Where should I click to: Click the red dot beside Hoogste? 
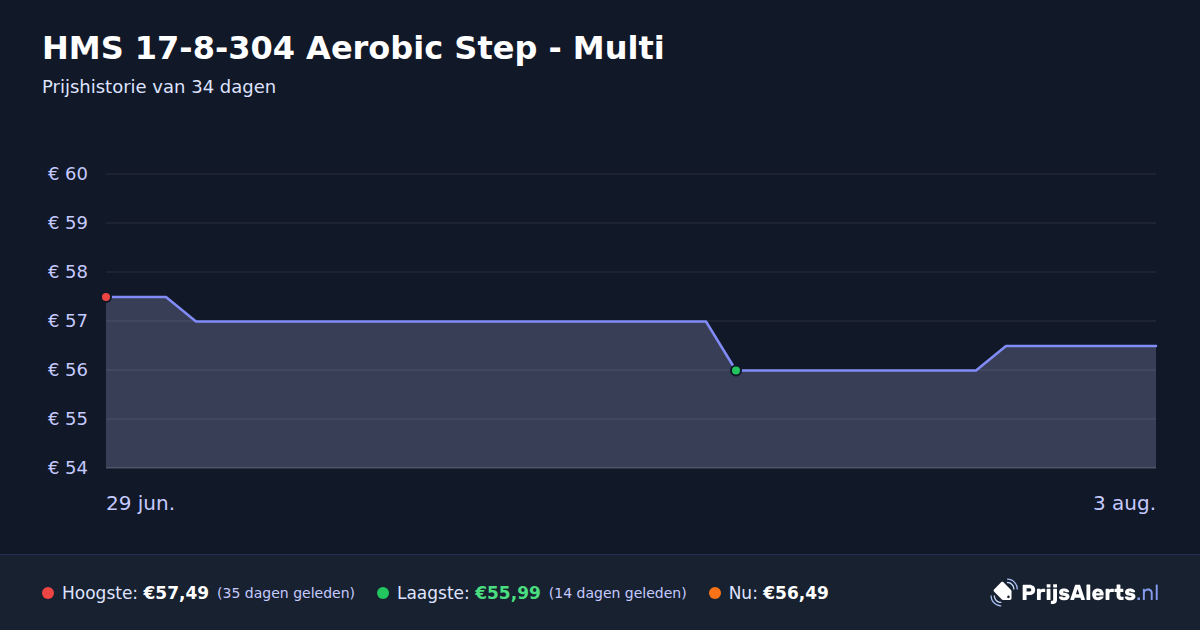click(x=48, y=593)
